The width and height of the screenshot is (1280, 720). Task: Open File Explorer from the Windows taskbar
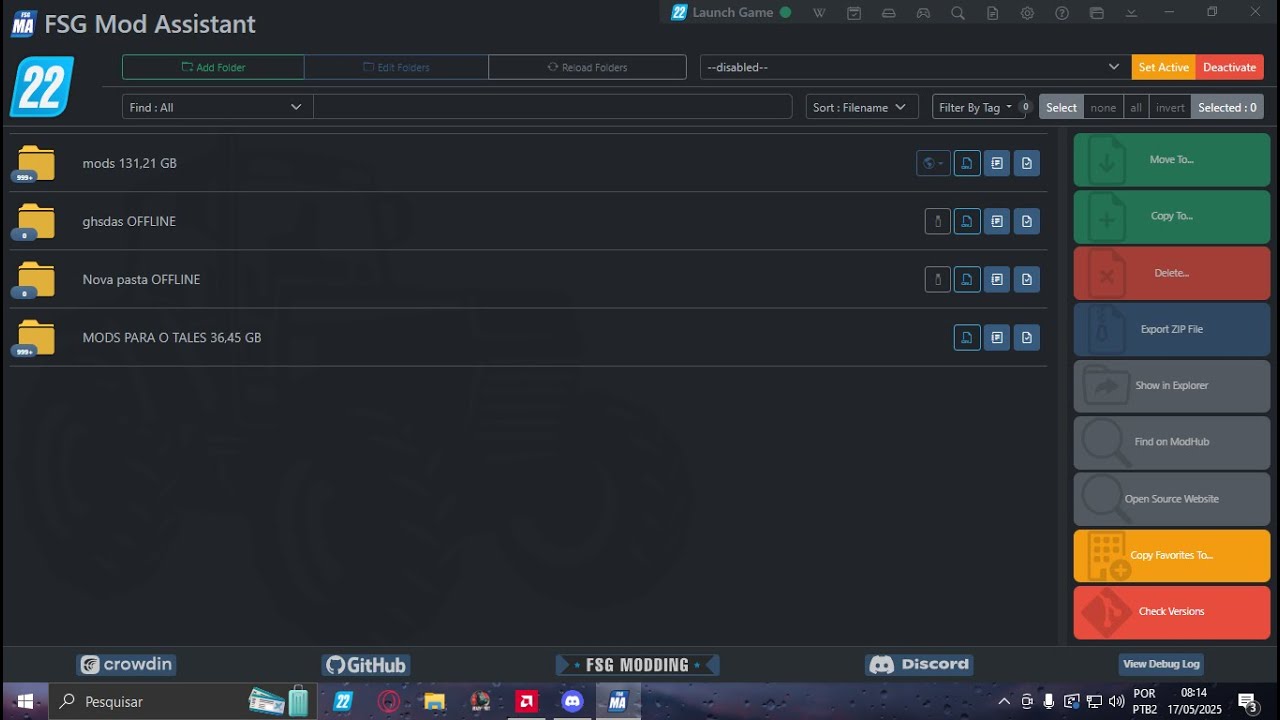pyautogui.click(x=434, y=701)
